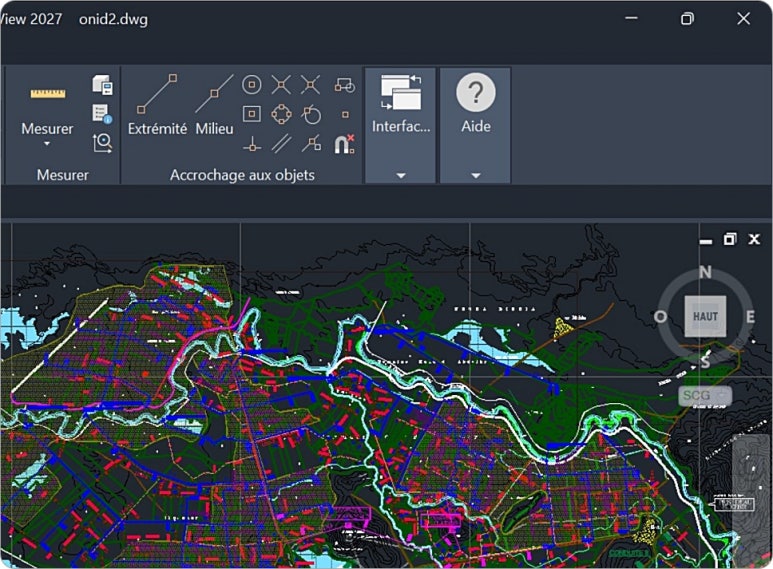
Task: Disable object snaps with magnet icon
Action: pos(344,144)
